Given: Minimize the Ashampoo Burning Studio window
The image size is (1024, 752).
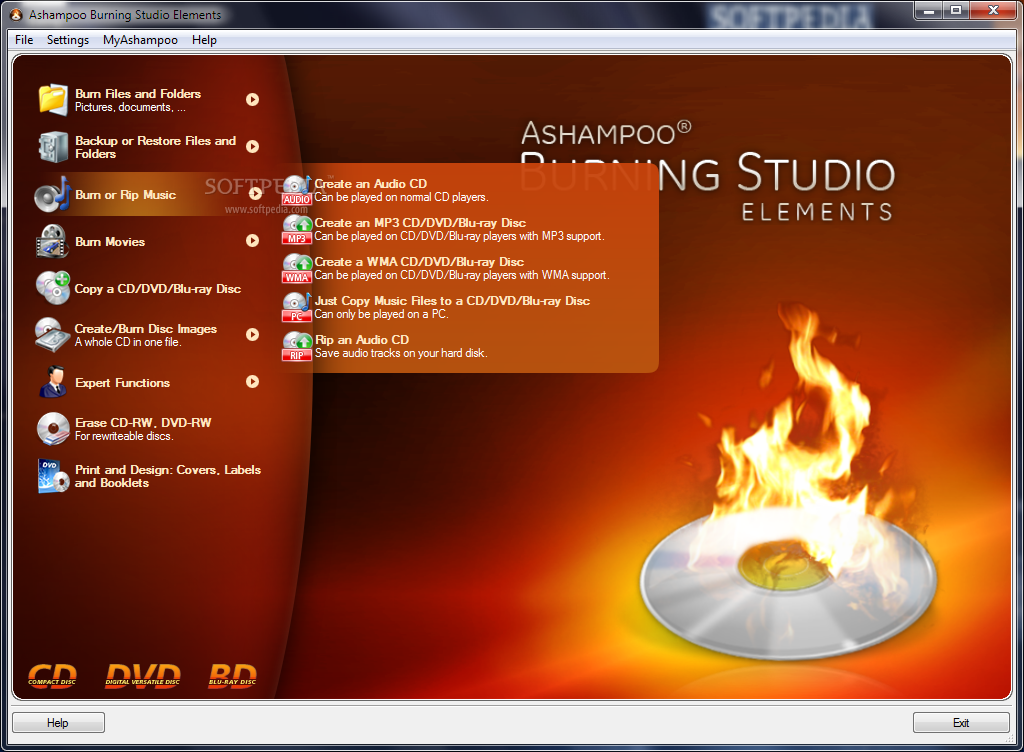Looking at the screenshot, I should pos(928,10).
